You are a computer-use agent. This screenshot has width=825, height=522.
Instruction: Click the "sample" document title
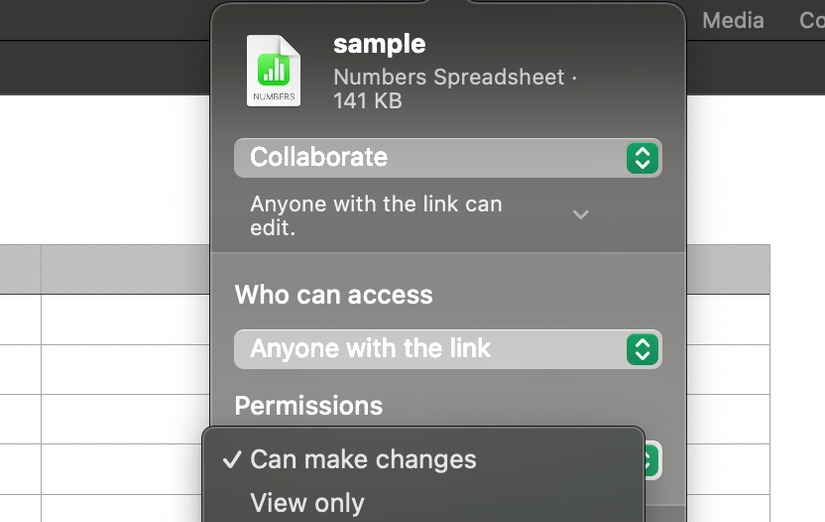(379, 44)
